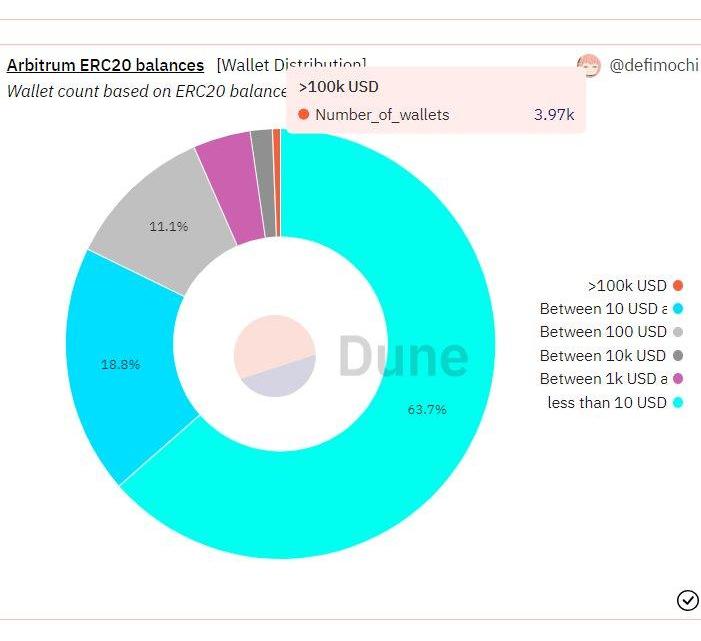This screenshot has height=641, width=701.
Task: Click the defimochi avatar icon
Action: point(589,66)
